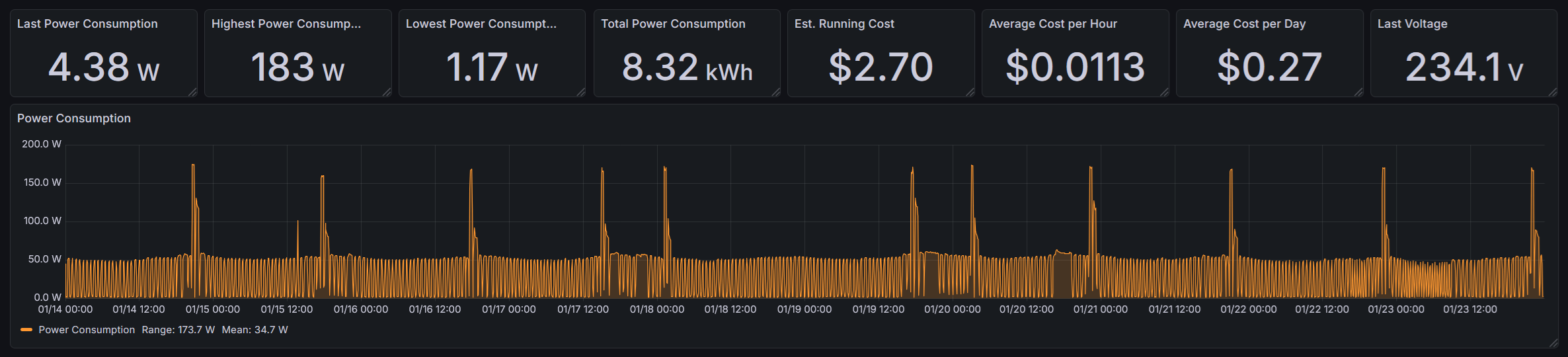Click resize handle of Highest Power Consumption panel
The image size is (1568, 357).
coord(387,93)
